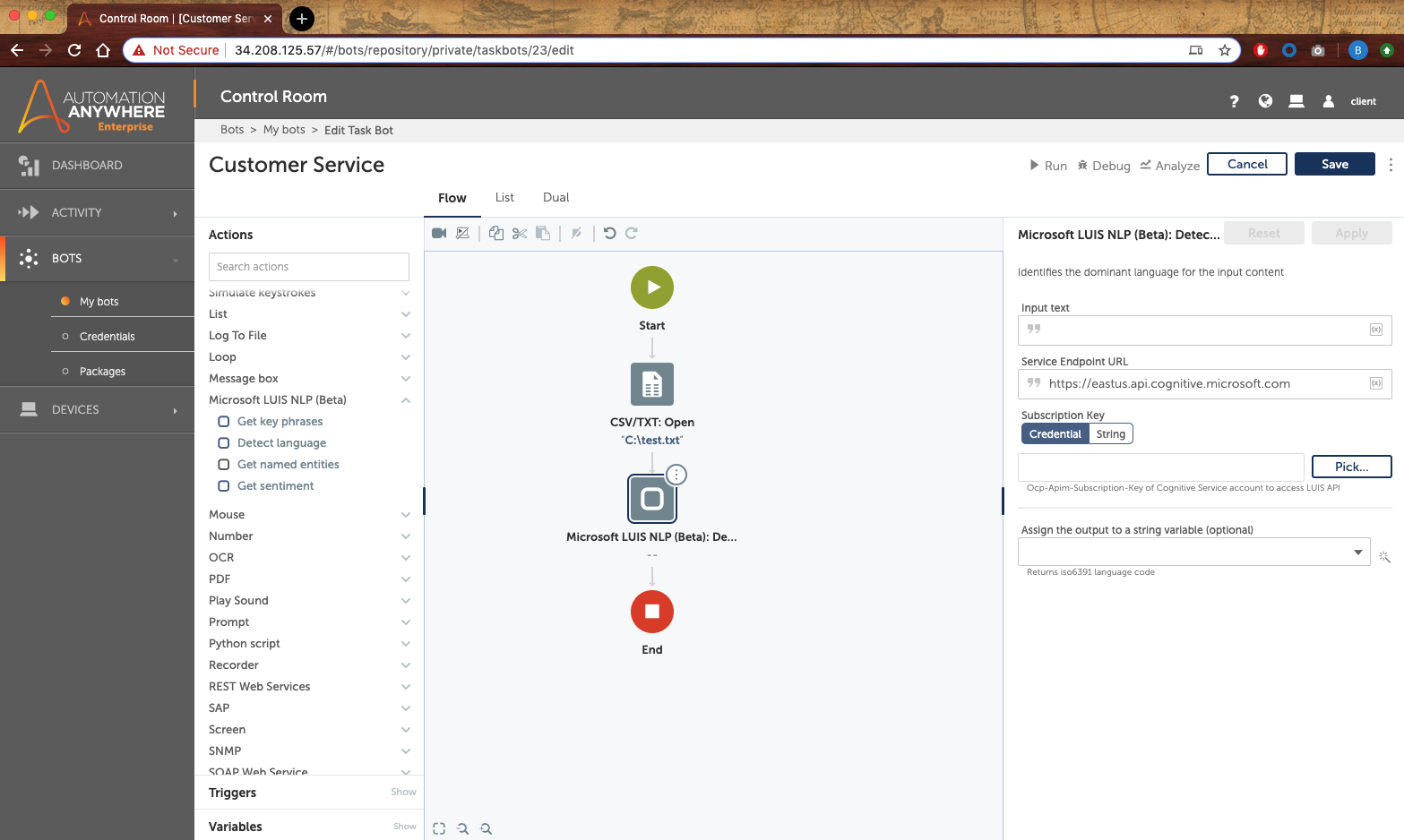Switch to the List view tab
Viewport: 1404px width, 840px height.
tap(504, 198)
